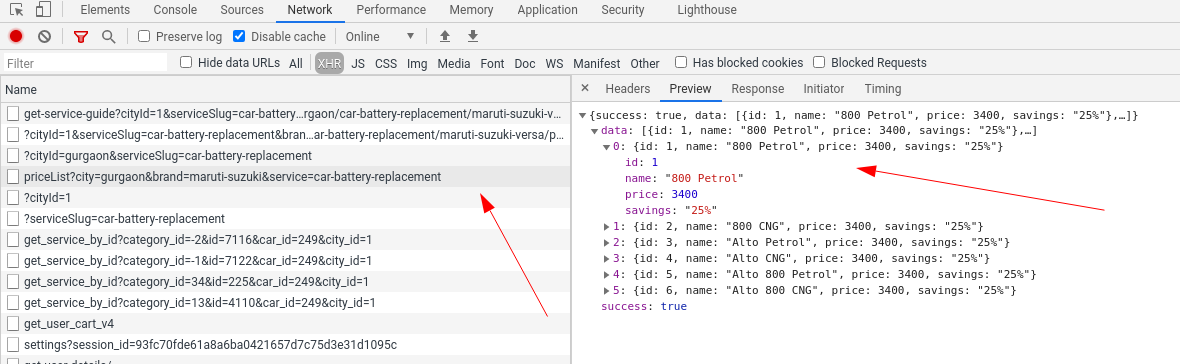Enable Has blocked cookies filter
This screenshot has width=1180, height=364.
[x=681, y=62]
